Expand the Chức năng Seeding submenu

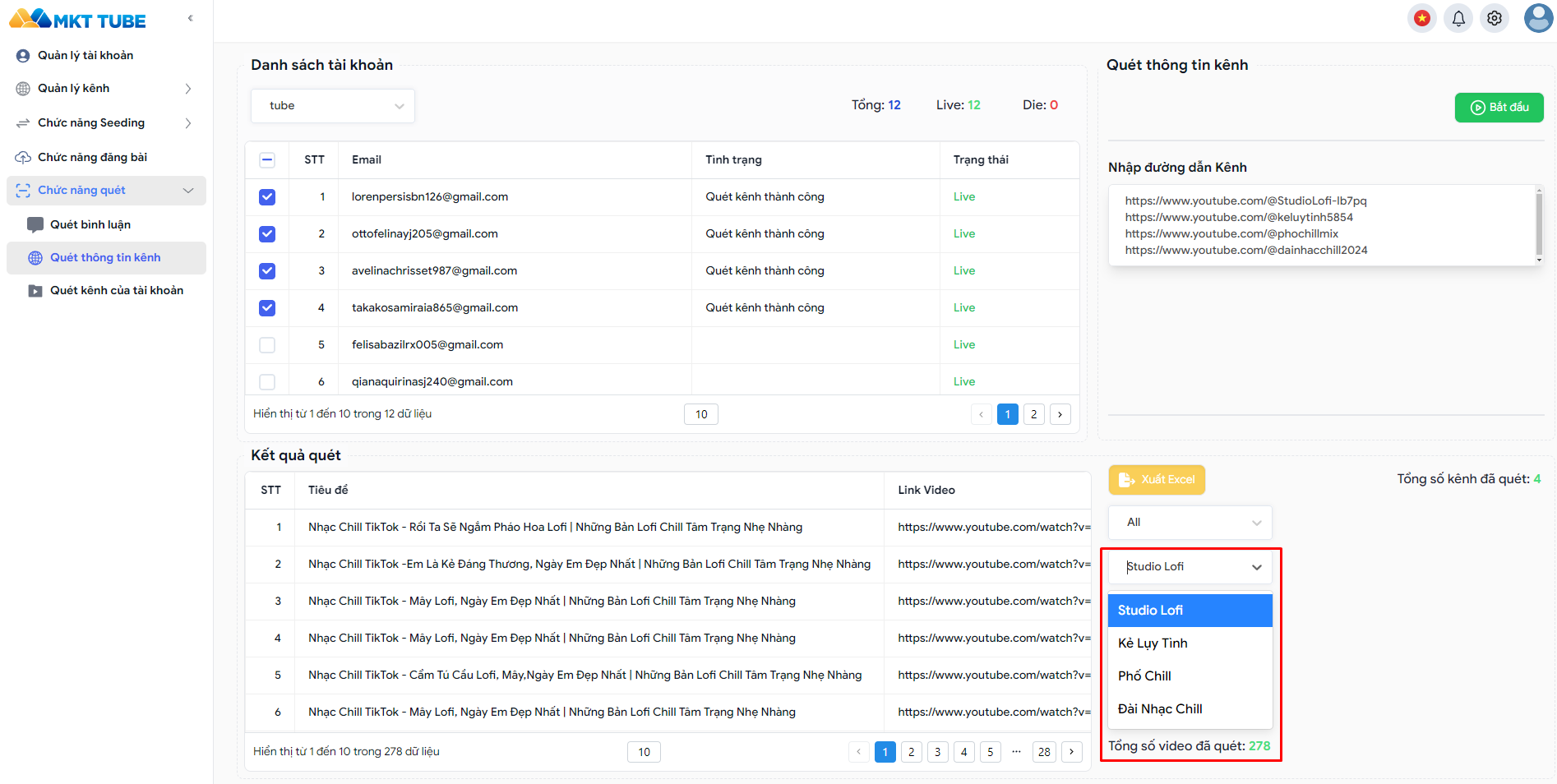tap(188, 123)
